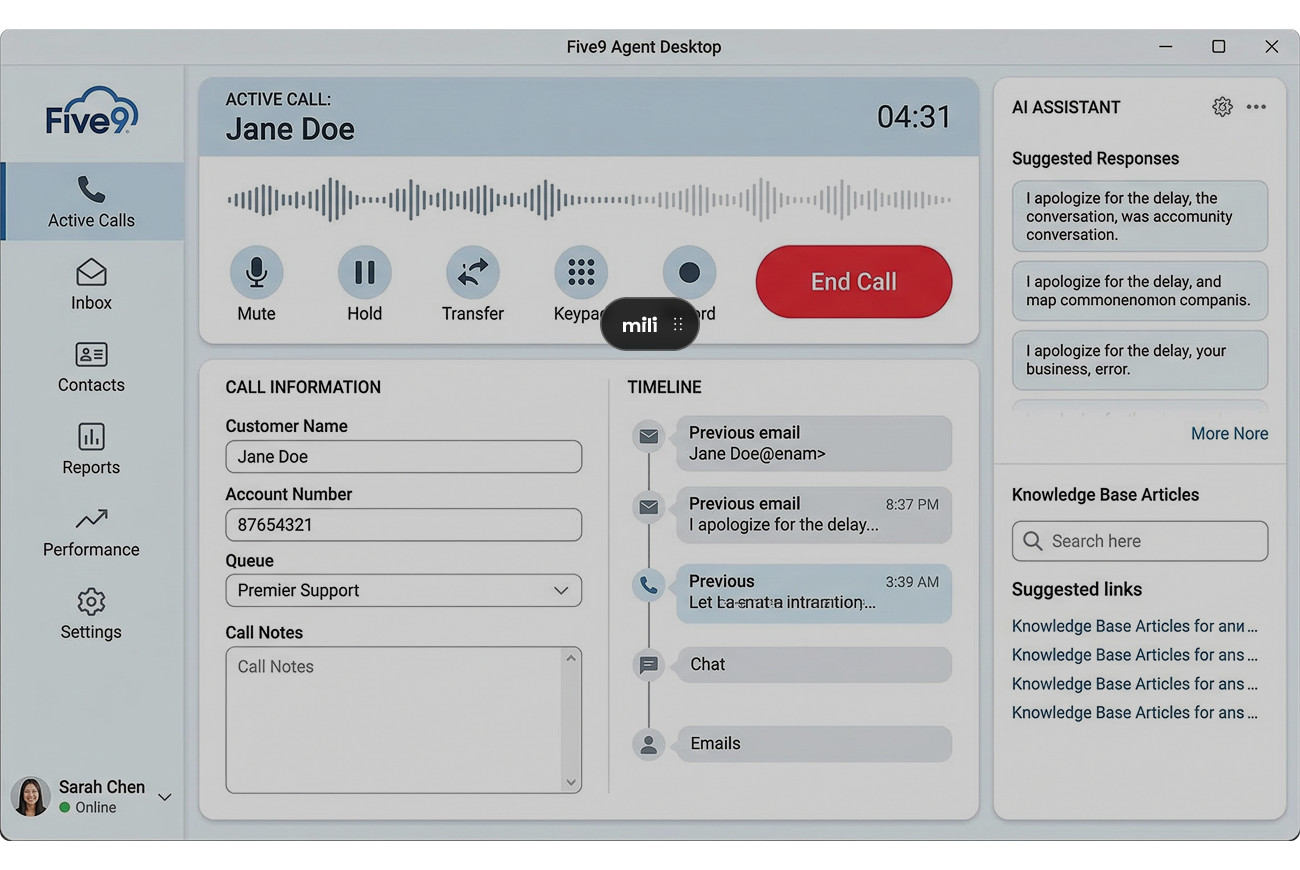
Task: Open the Chat timeline entry
Action: pos(814,665)
